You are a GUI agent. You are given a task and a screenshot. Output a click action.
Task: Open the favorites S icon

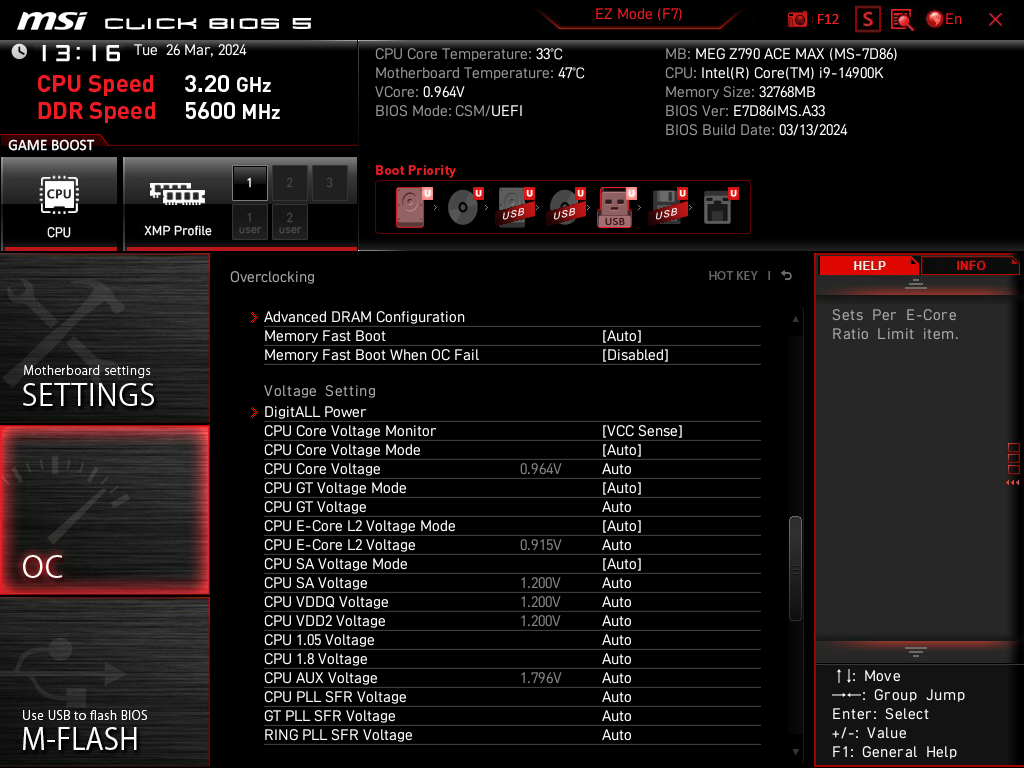pyautogui.click(x=867, y=20)
